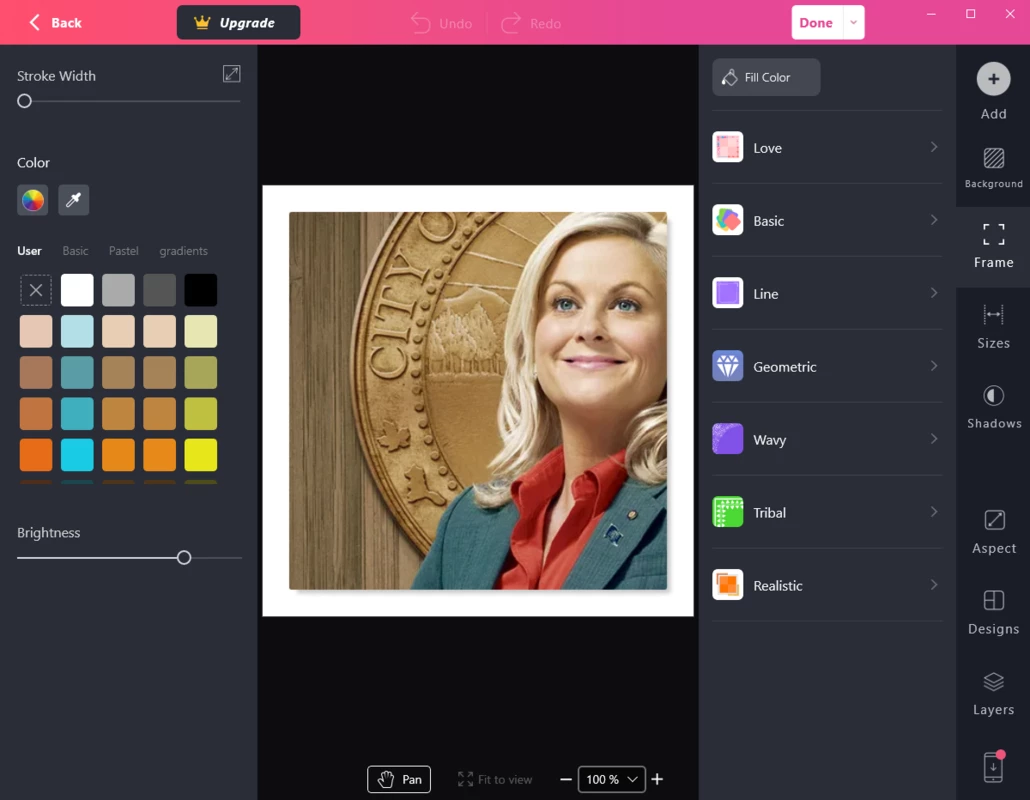Click the Realistic category label
Screen dimensions: 1030x800
(778, 585)
